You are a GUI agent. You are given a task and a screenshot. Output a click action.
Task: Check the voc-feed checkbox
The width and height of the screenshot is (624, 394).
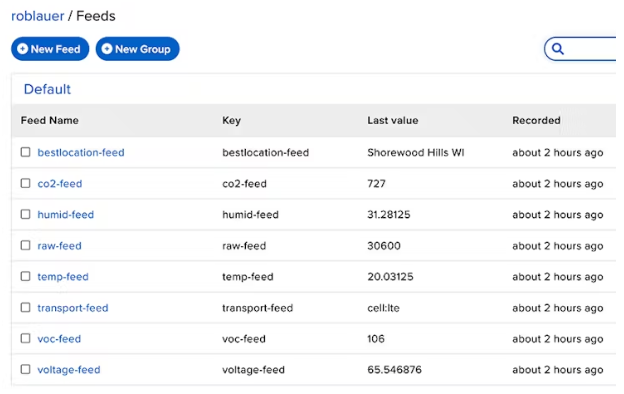point(25,338)
